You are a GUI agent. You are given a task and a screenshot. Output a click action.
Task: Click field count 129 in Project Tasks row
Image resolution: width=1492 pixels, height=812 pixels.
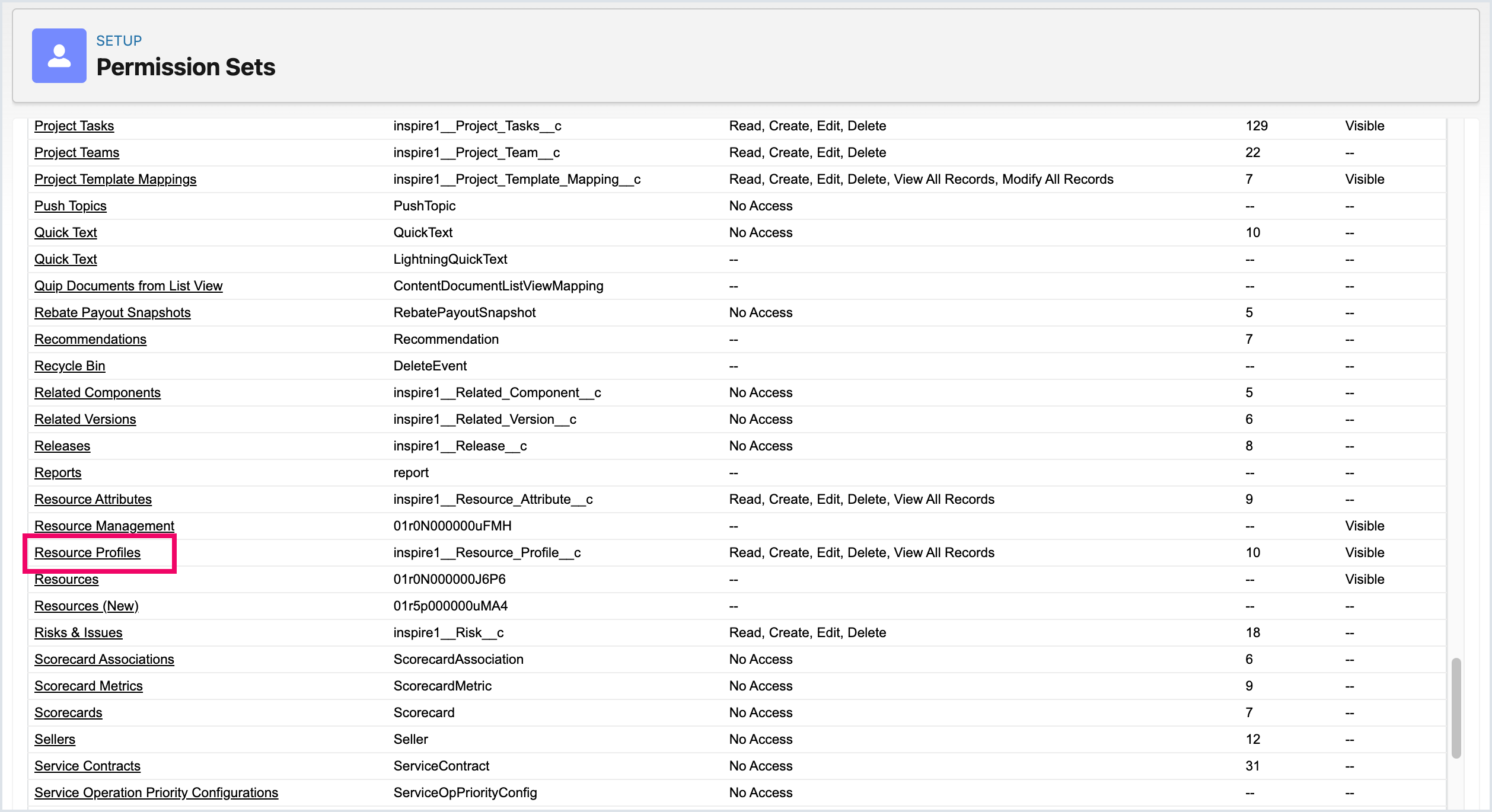click(1257, 126)
